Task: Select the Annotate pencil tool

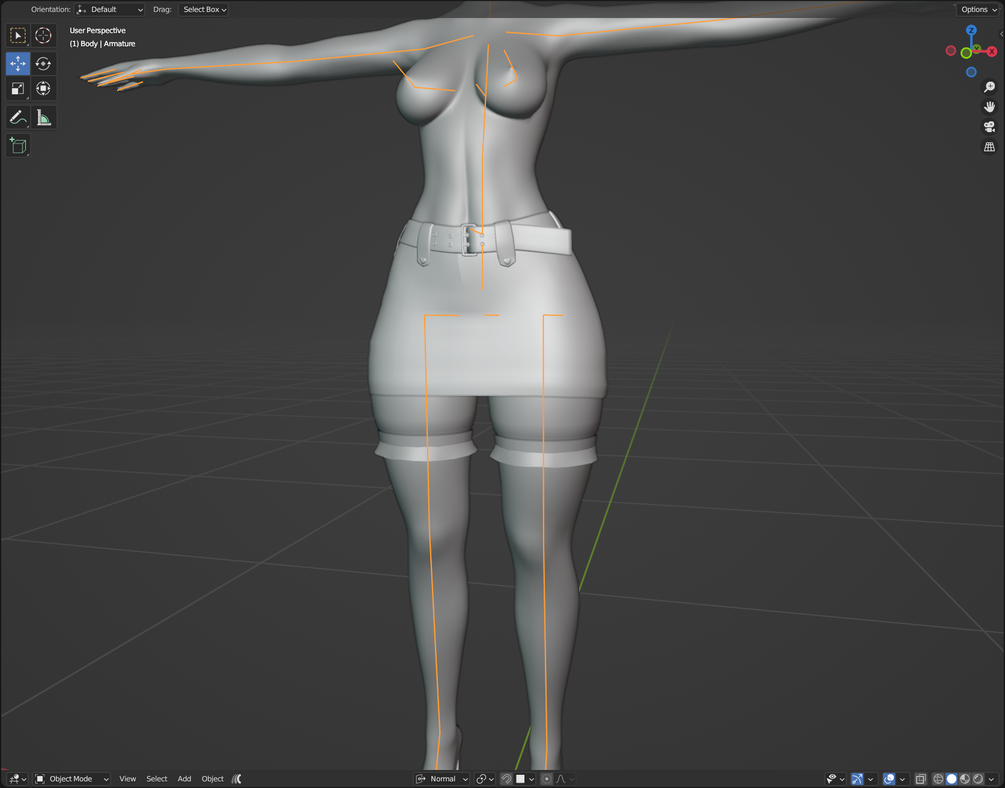Action: pos(18,117)
